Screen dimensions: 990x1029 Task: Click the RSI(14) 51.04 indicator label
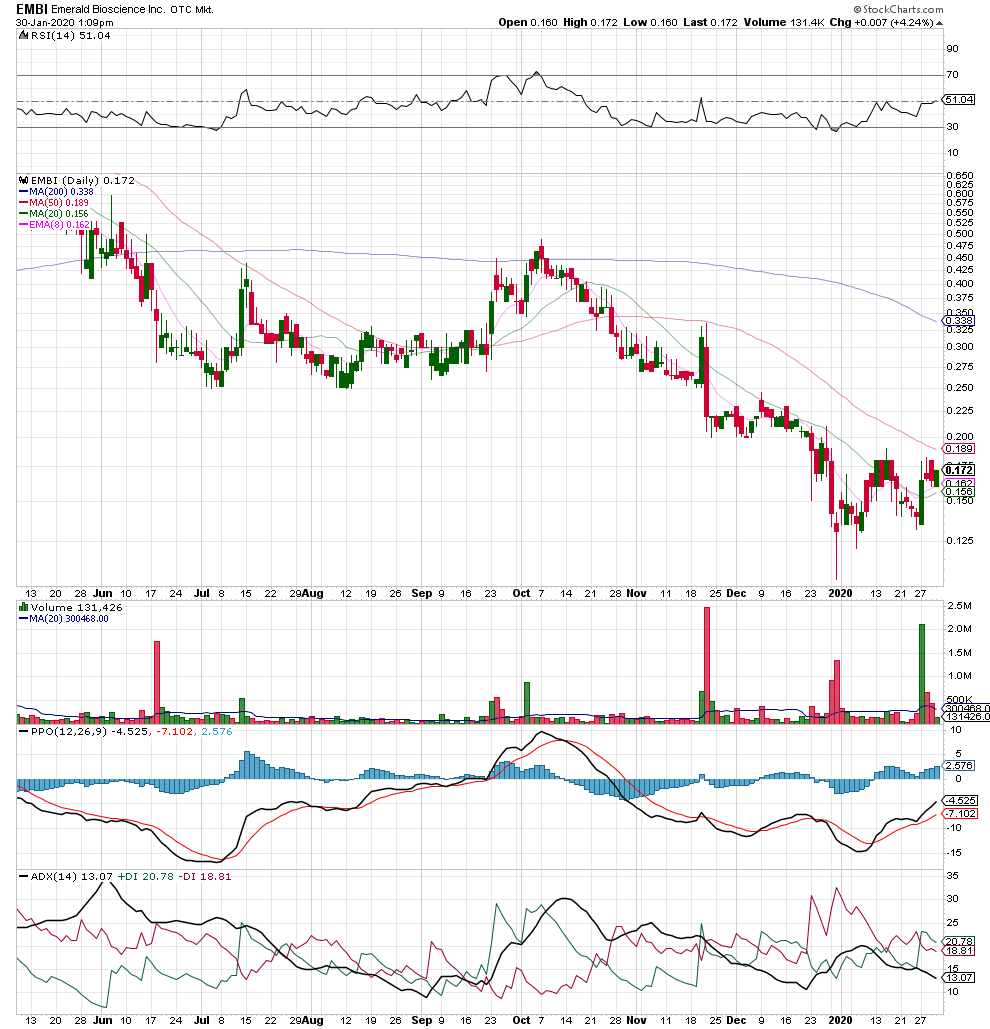[71, 35]
